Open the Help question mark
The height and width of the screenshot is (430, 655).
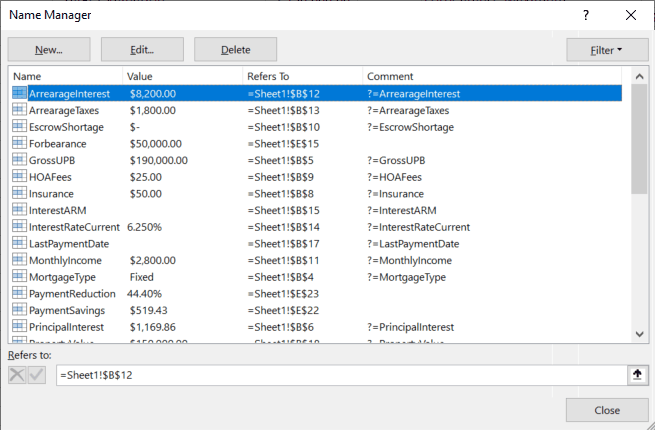click(586, 15)
